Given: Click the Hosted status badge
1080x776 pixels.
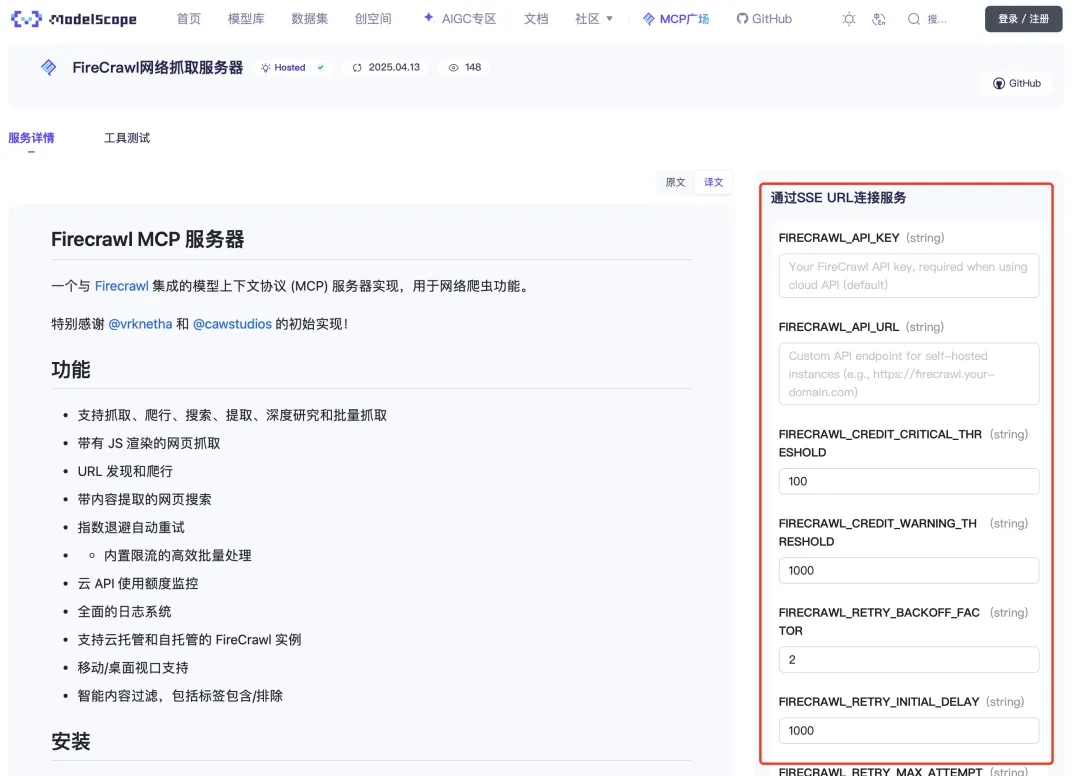Looking at the screenshot, I should 283,67.
